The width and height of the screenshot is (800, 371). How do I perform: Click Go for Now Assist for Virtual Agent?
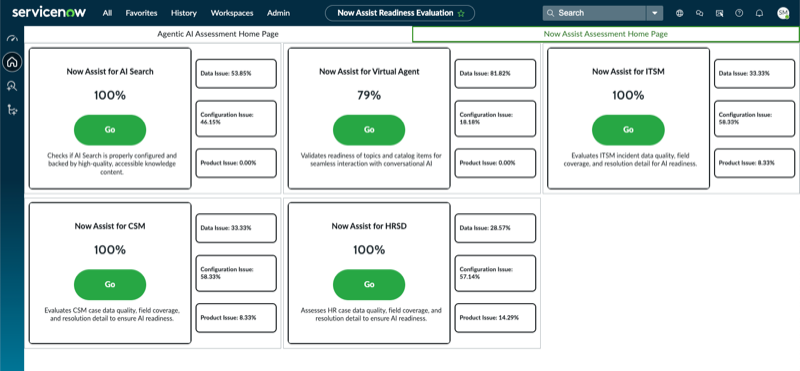tap(369, 130)
